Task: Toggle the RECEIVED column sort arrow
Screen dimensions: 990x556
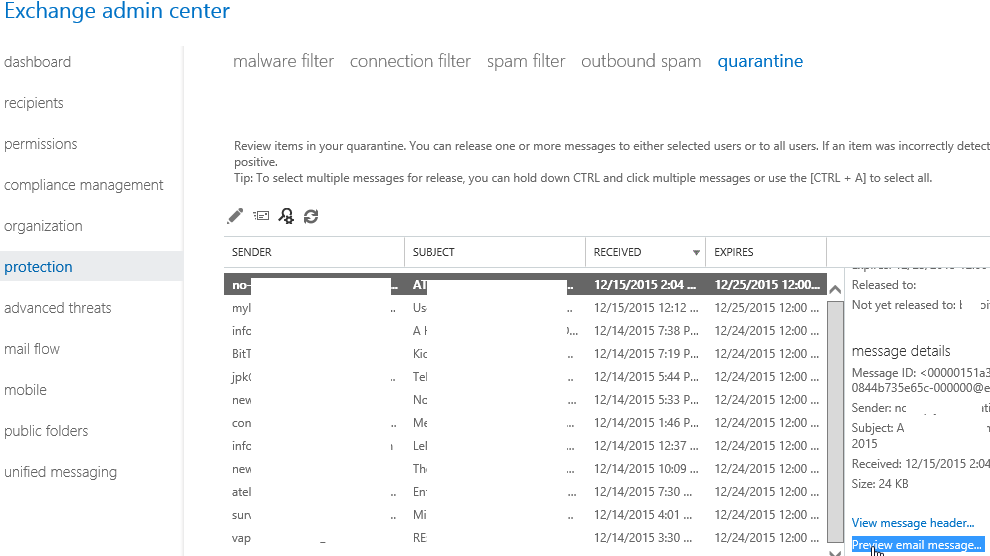Action: click(x=696, y=252)
